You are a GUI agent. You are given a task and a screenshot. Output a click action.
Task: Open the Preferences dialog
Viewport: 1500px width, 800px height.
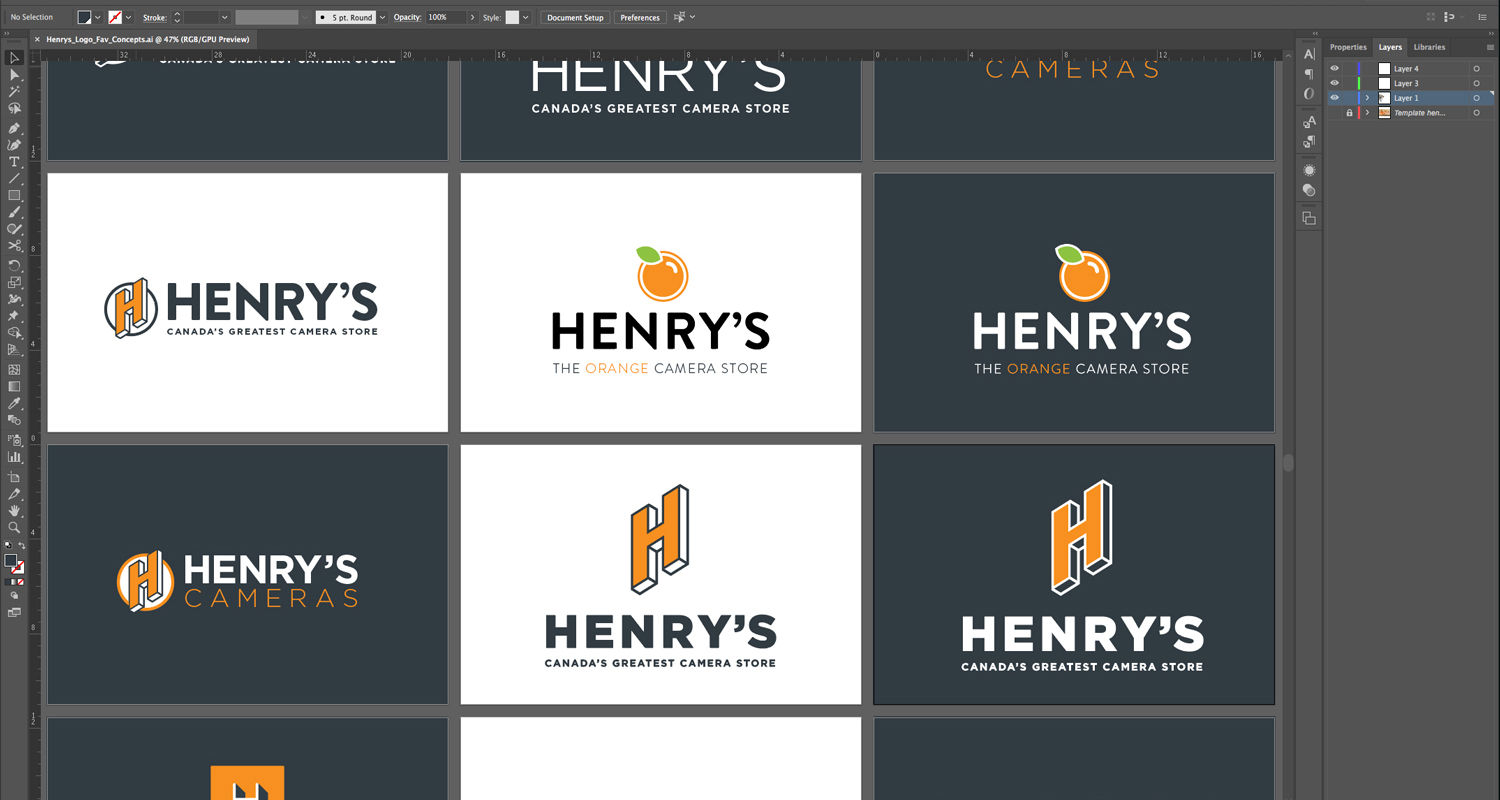click(x=639, y=17)
